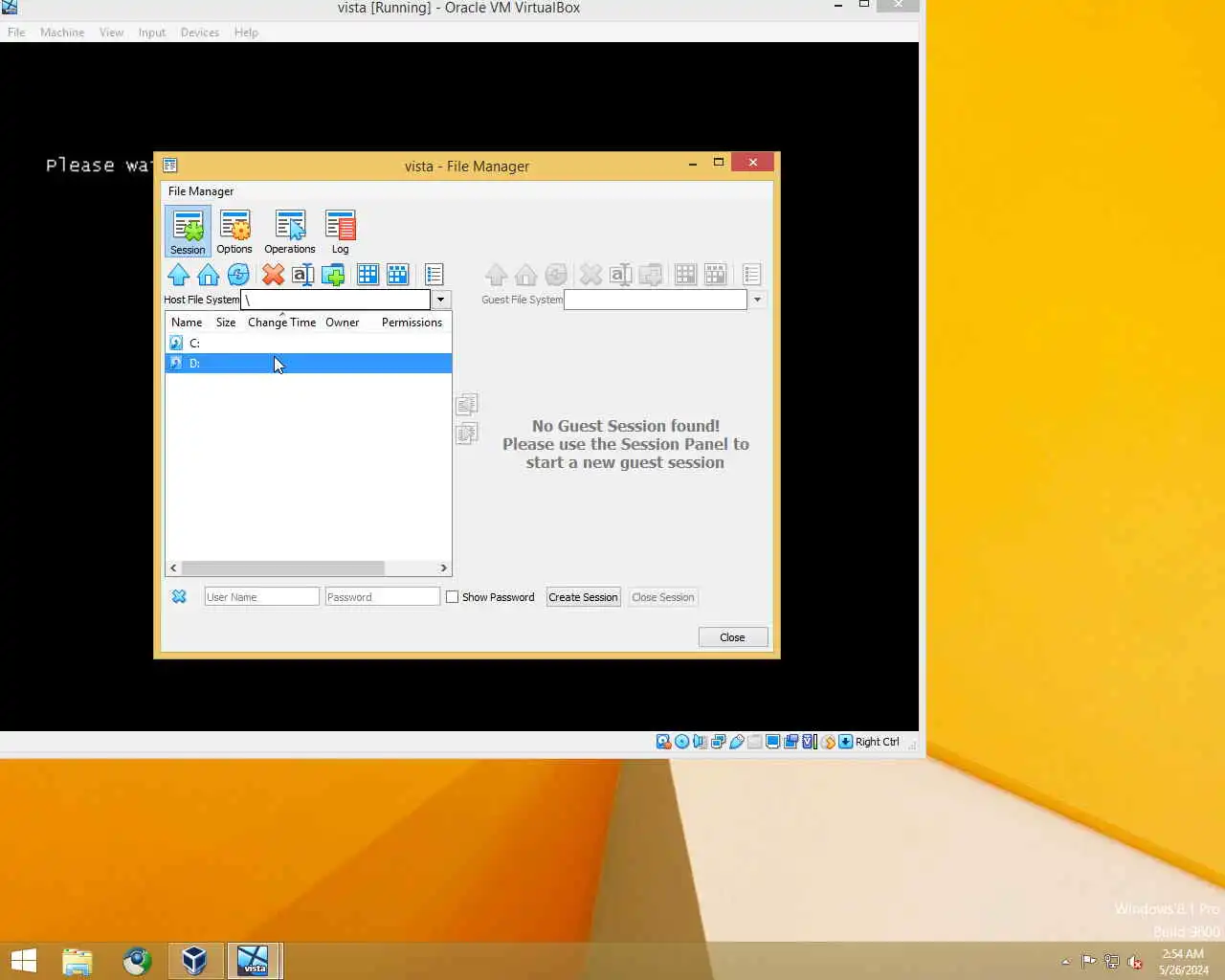Click the Guest File System path field
Image resolution: width=1225 pixels, height=980 pixels.
(656, 300)
